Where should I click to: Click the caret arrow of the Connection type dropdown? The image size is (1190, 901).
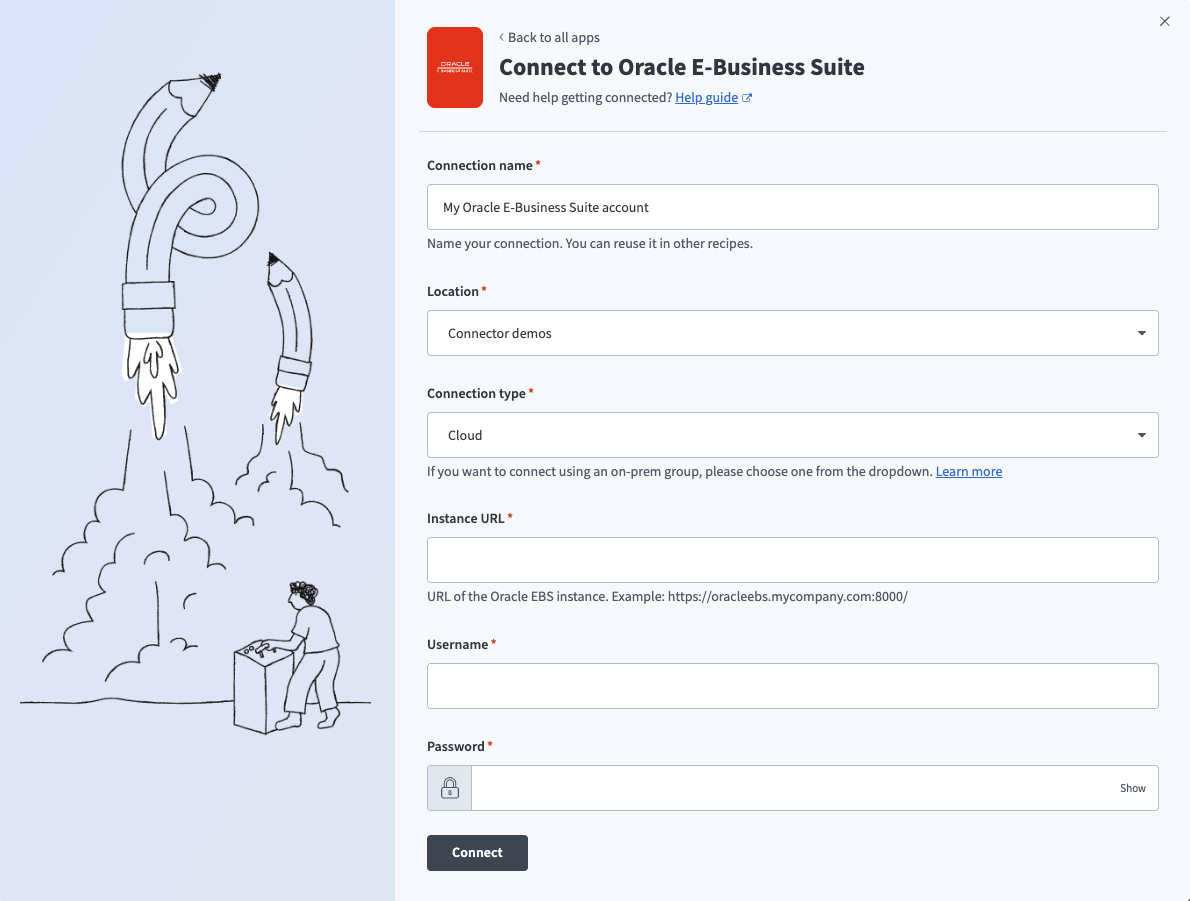pyautogui.click(x=1142, y=435)
